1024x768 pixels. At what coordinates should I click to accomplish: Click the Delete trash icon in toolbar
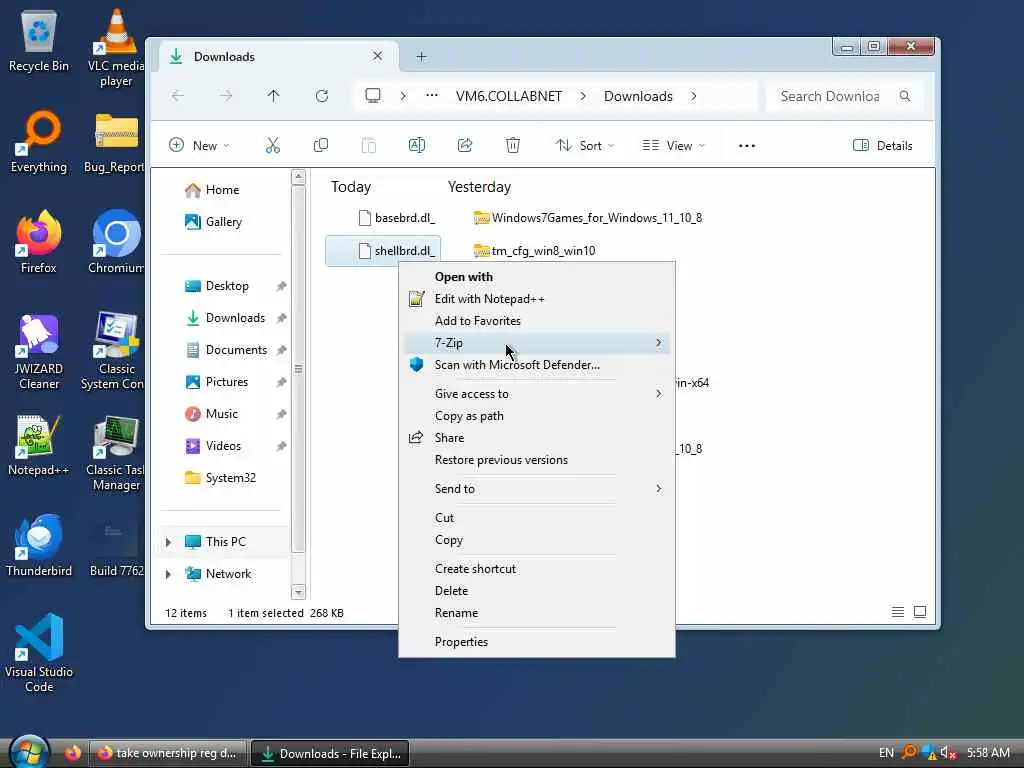pyautogui.click(x=513, y=146)
